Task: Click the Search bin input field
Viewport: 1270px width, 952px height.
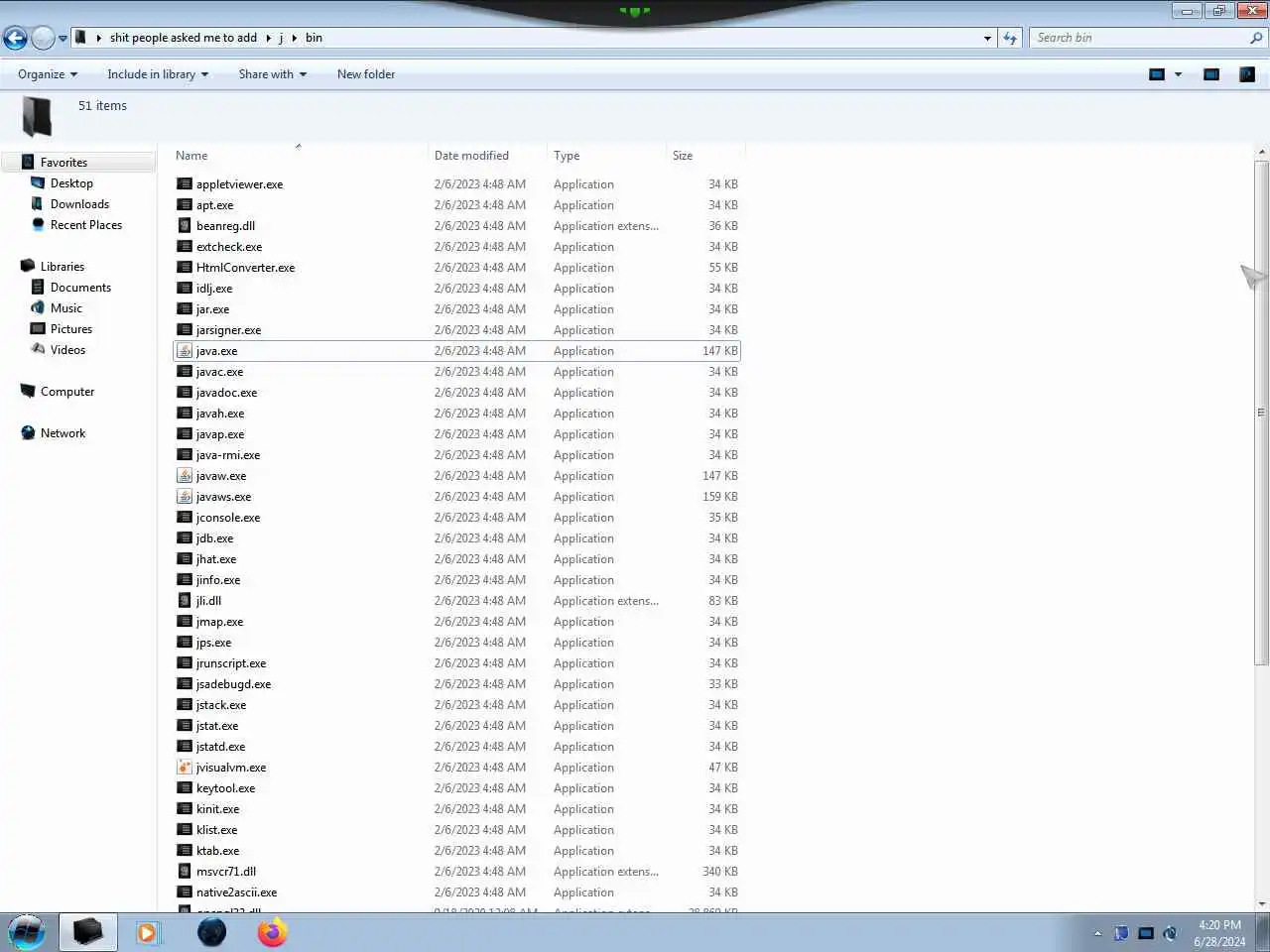Action: tap(1139, 38)
